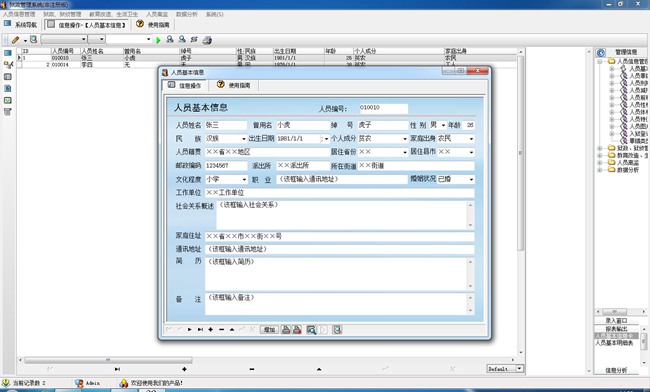Click the refresh arrows icon in main toolbar
Screen dimensions: 650x392
194,39
